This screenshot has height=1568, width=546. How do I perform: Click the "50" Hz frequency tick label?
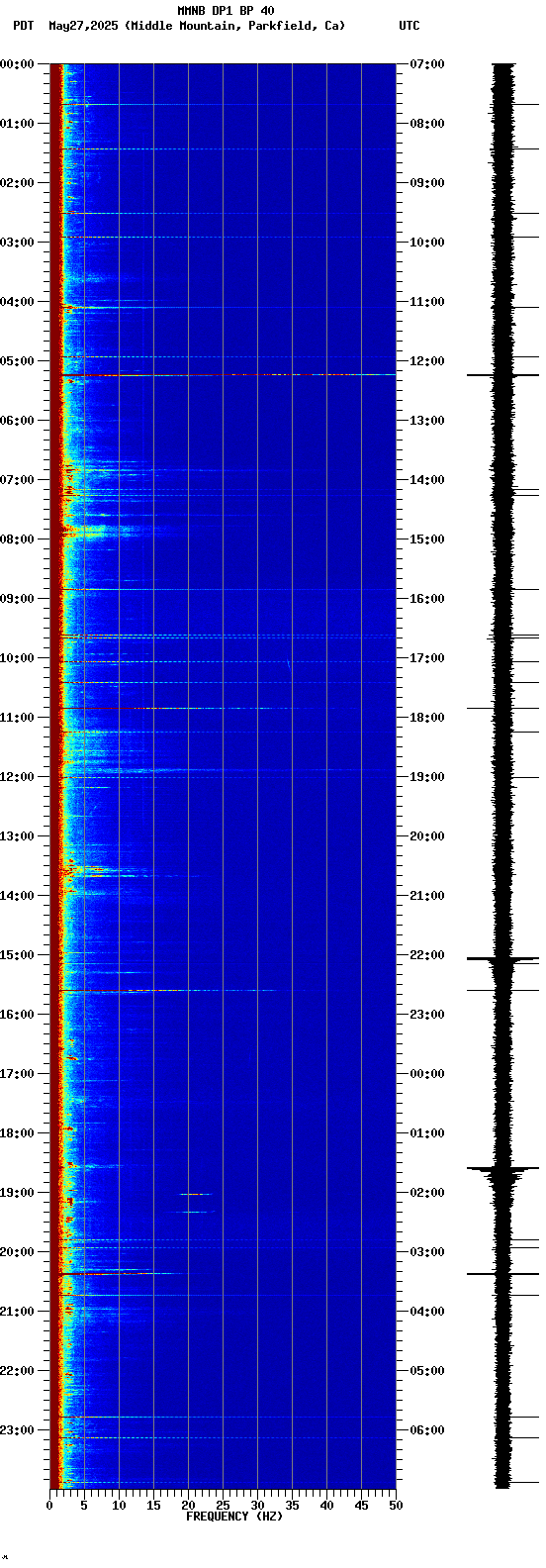[396, 1506]
